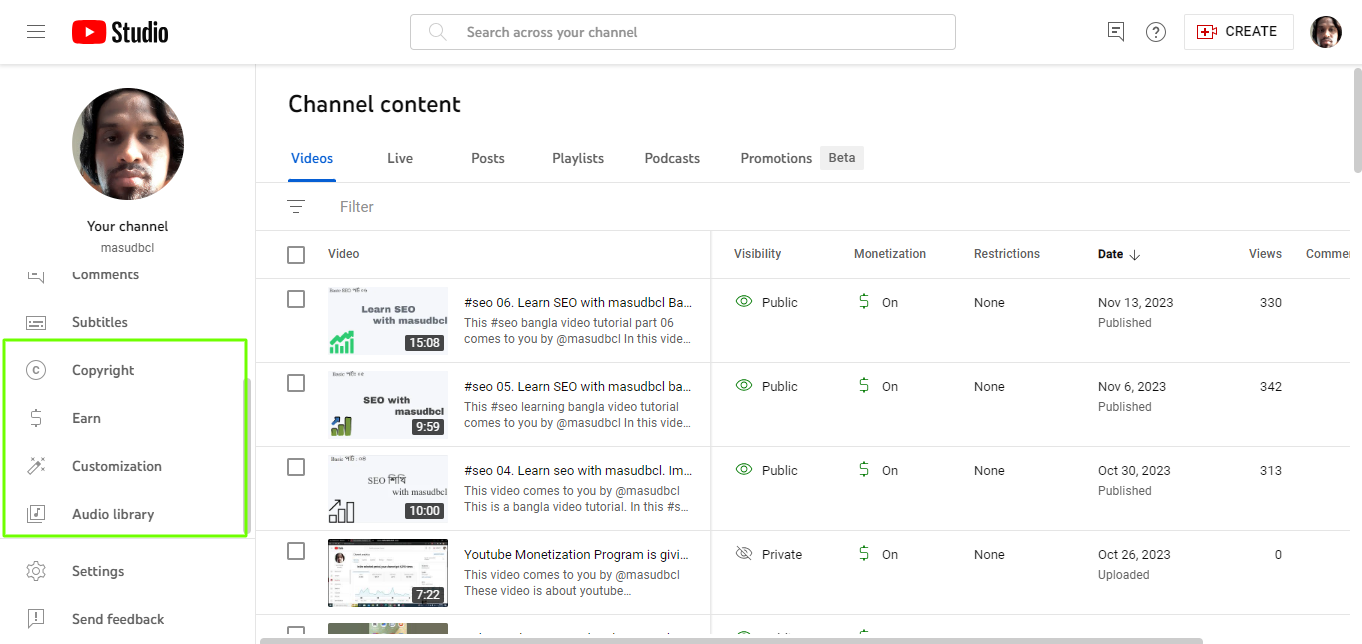Screen dimensions: 1362x644
Task: Click monetization dollar icon for #seo 06 video
Action: tap(864, 301)
